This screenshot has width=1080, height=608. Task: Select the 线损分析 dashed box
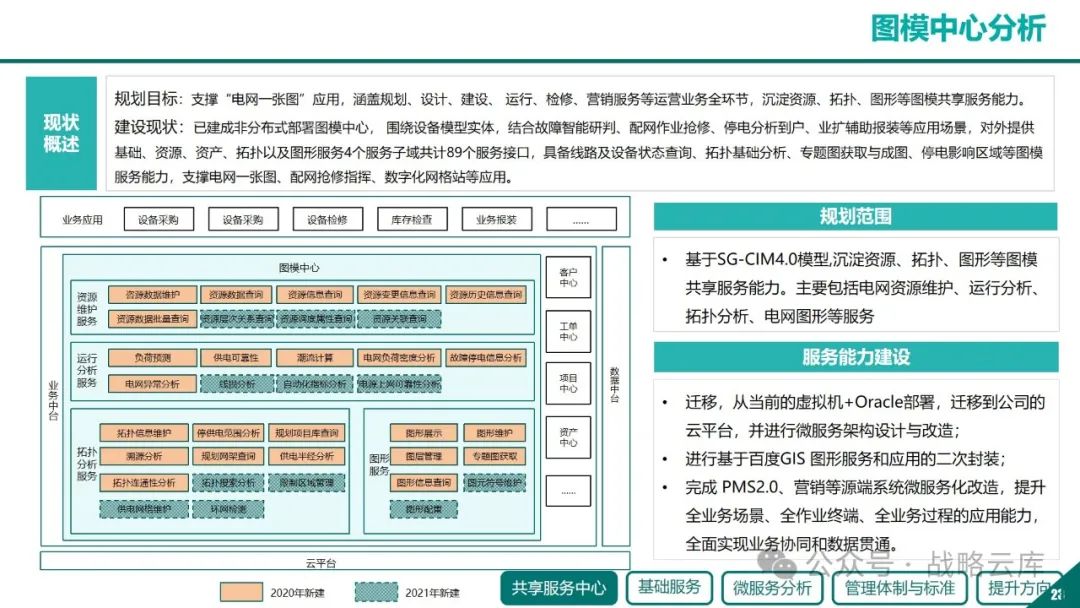pyautogui.click(x=237, y=384)
